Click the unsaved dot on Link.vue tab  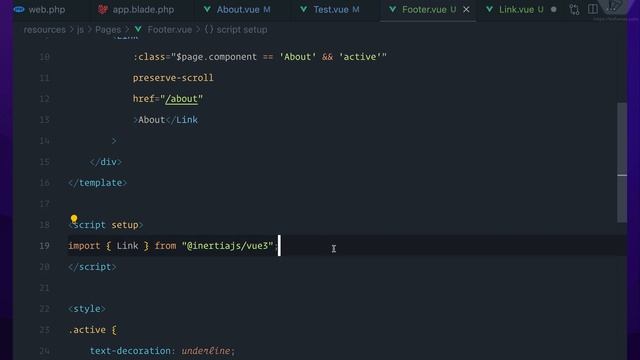553,9
